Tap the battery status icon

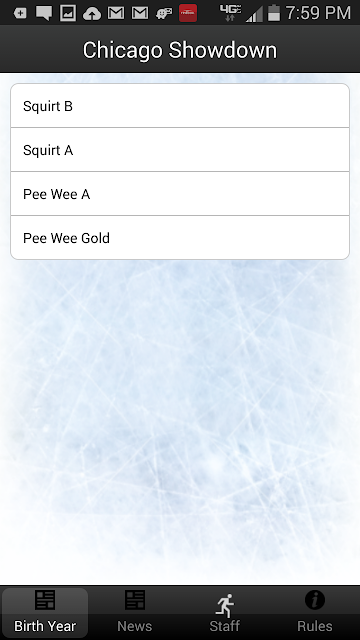tap(274, 13)
